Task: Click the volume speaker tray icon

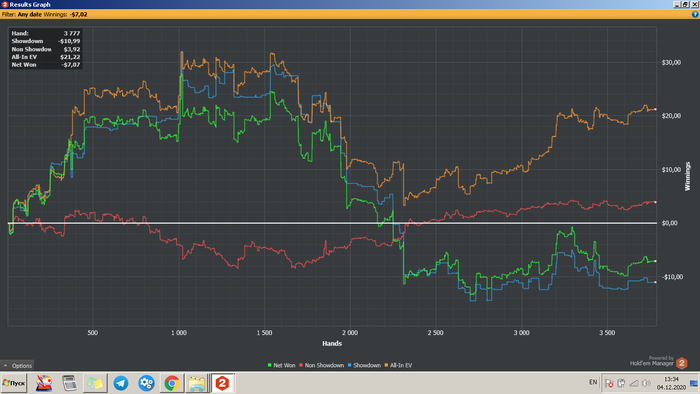Action: tap(646, 383)
